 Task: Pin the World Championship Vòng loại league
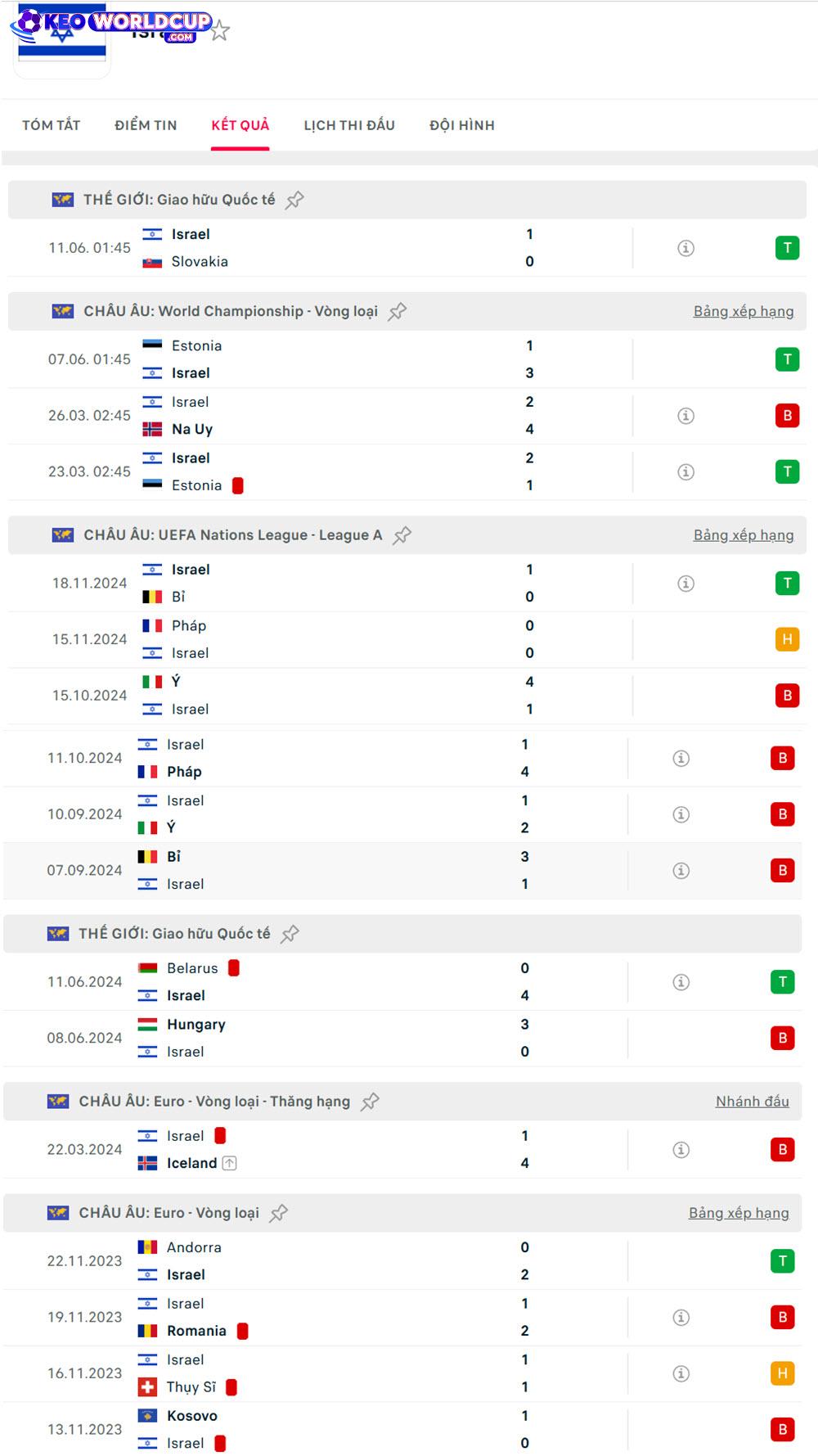coord(398,312)
